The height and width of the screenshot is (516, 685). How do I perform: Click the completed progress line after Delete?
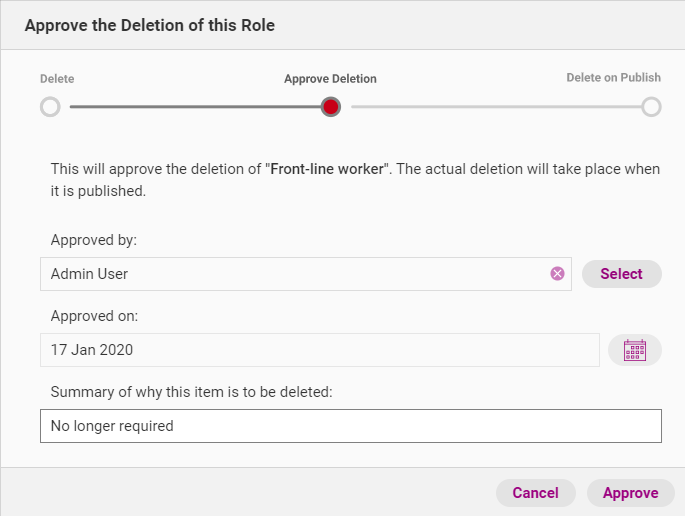190,107
